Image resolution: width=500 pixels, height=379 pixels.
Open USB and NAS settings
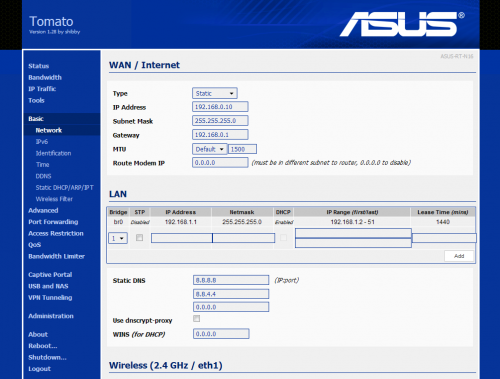click(x=48, y=286)
